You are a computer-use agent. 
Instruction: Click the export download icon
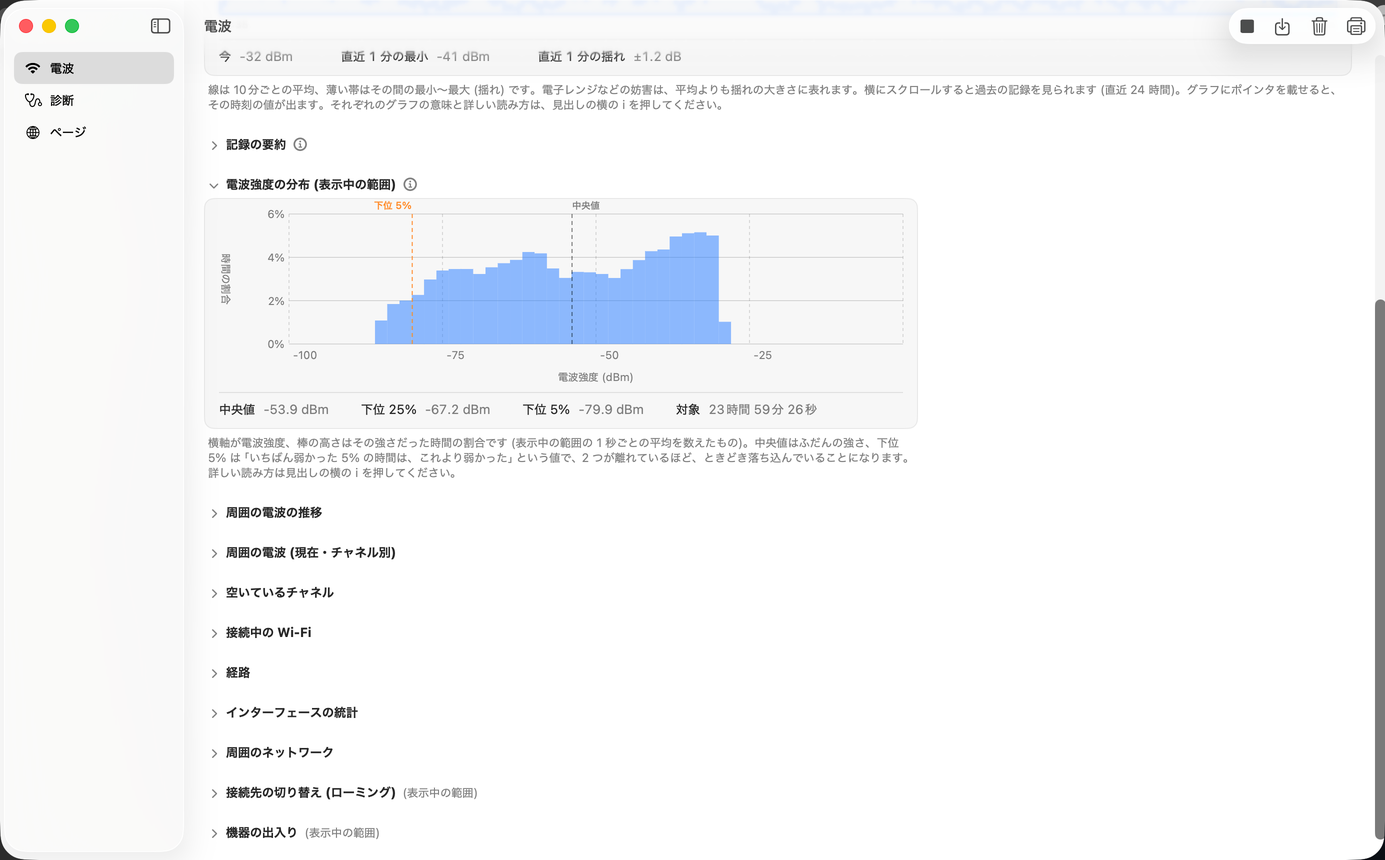point(1283,27)
